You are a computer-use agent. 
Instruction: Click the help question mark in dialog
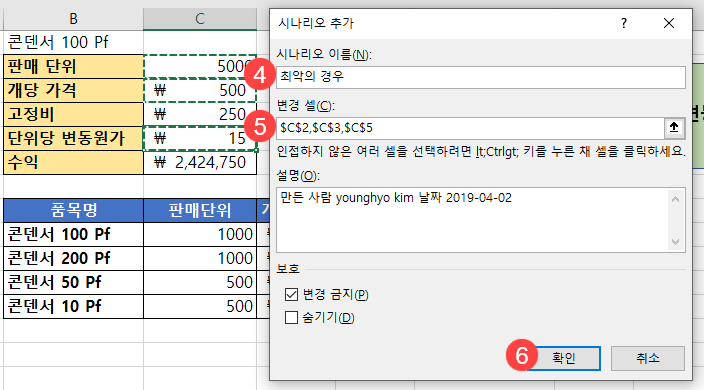[624, 23]
